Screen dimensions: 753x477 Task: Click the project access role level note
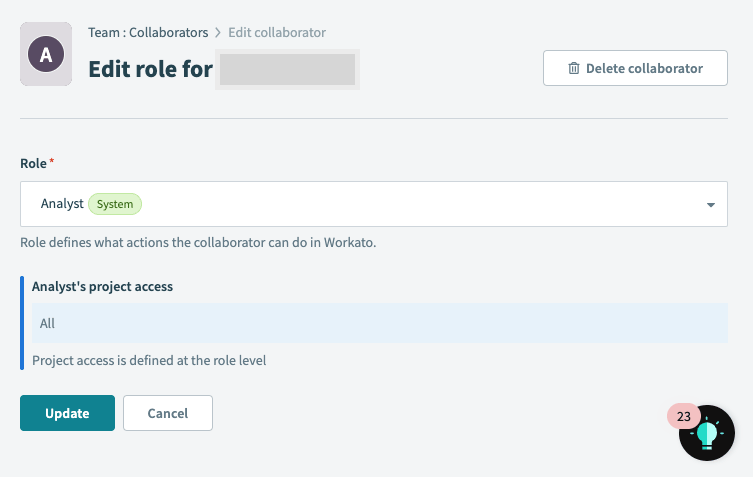tap(149, 360)
